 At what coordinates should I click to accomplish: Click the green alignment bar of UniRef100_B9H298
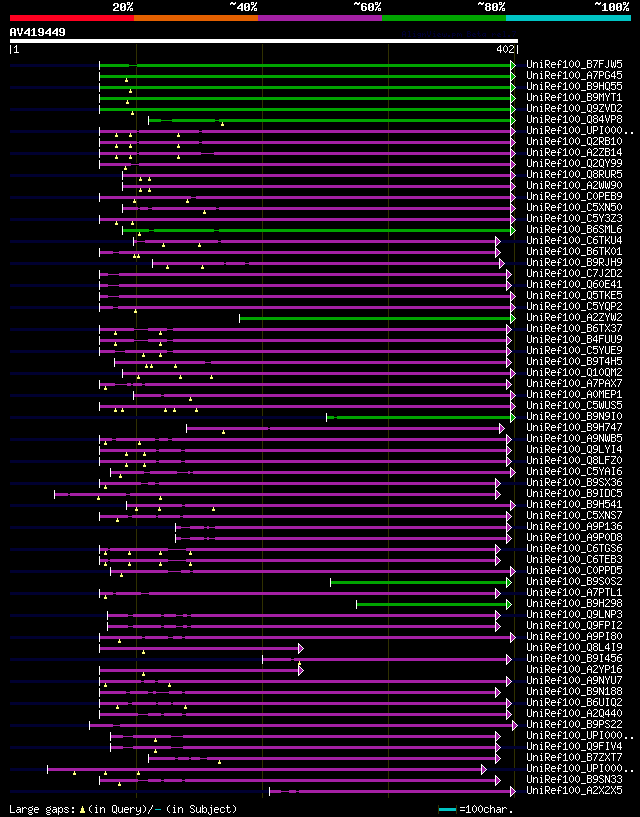pyautogui.click(x=433, y=604)
